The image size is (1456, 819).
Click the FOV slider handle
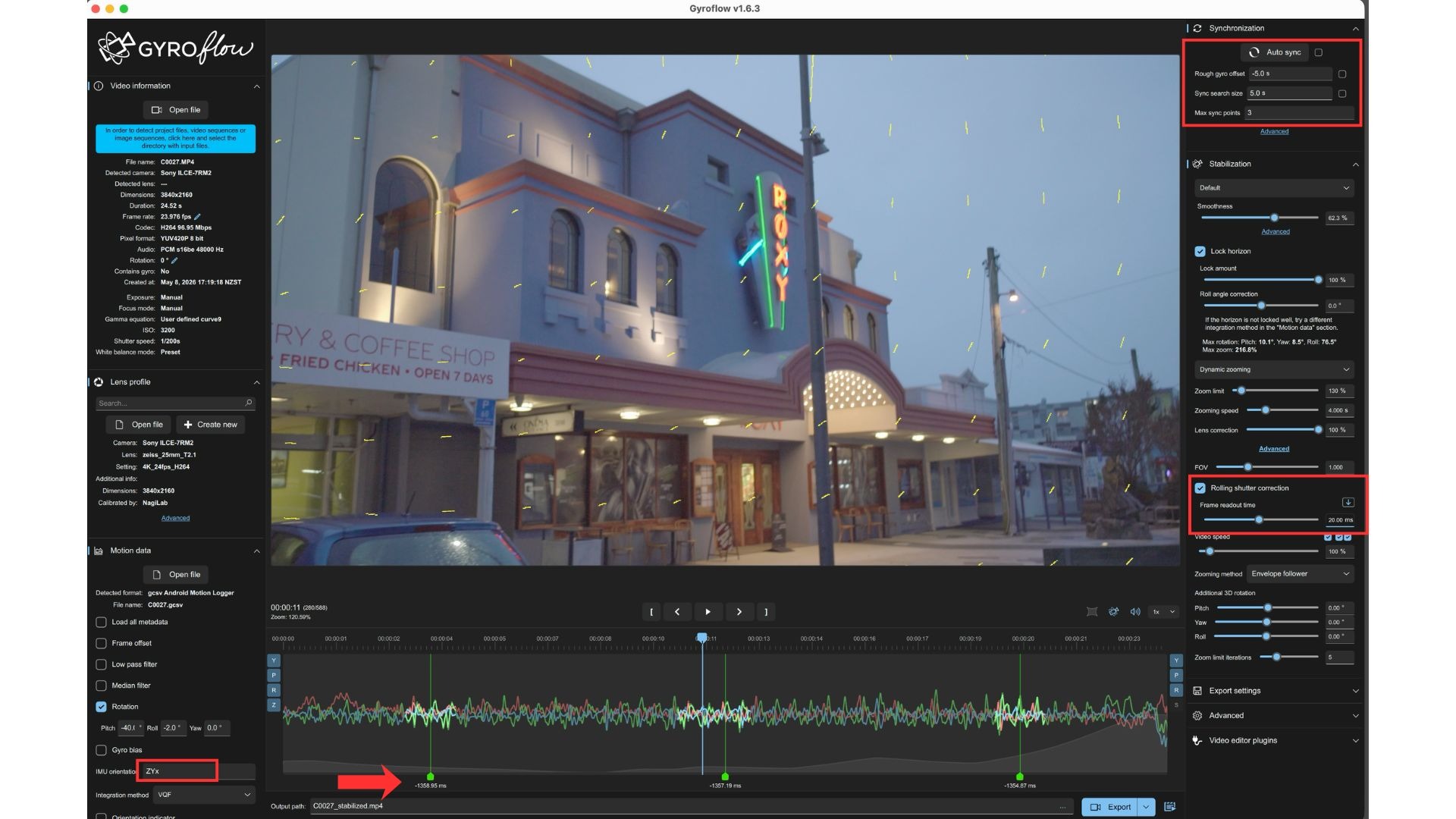pos(1247,467)
